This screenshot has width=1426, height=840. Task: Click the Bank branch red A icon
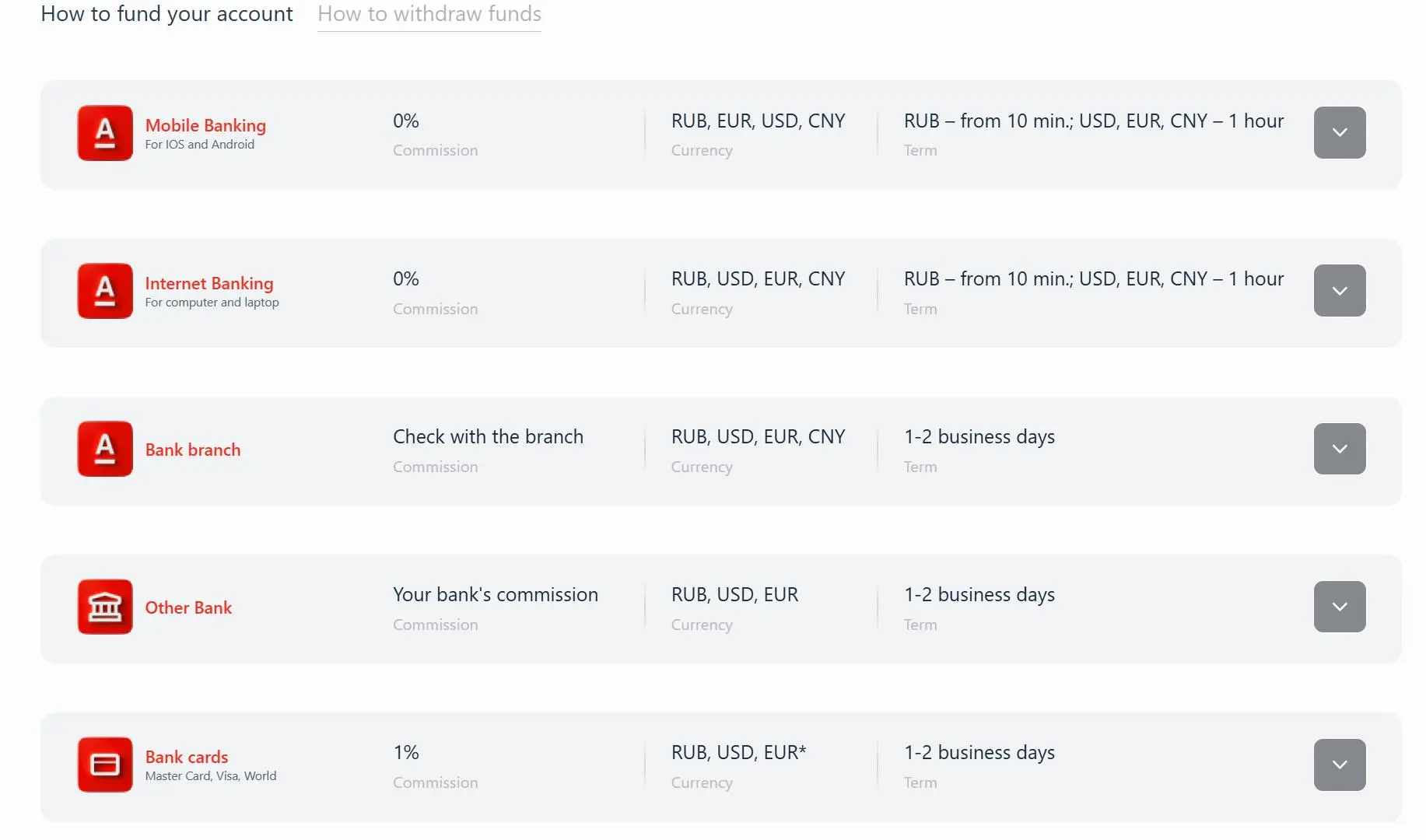[x=105, y=449]
